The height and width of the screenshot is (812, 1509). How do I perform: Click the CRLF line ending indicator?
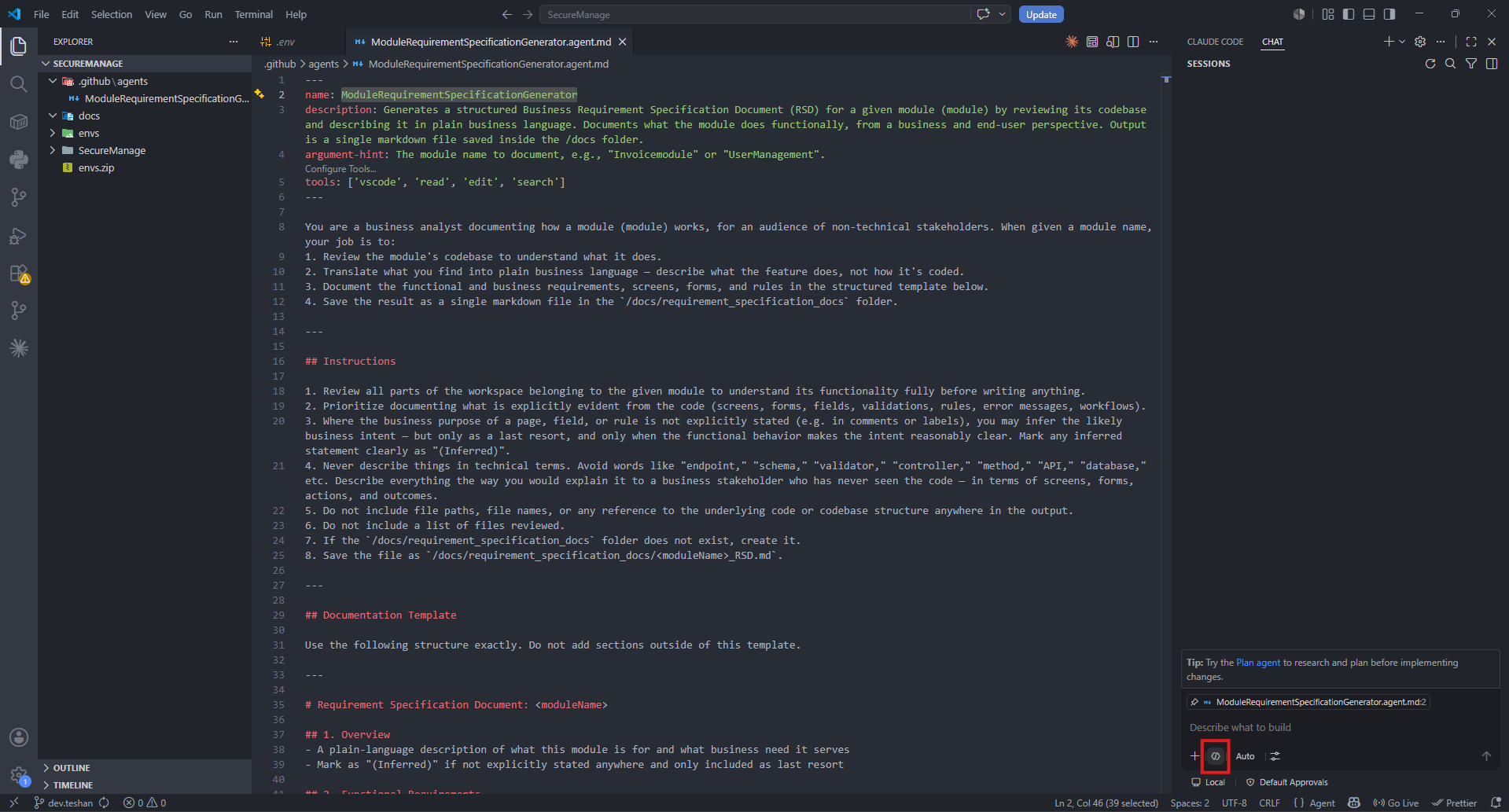pos(1269,803)
